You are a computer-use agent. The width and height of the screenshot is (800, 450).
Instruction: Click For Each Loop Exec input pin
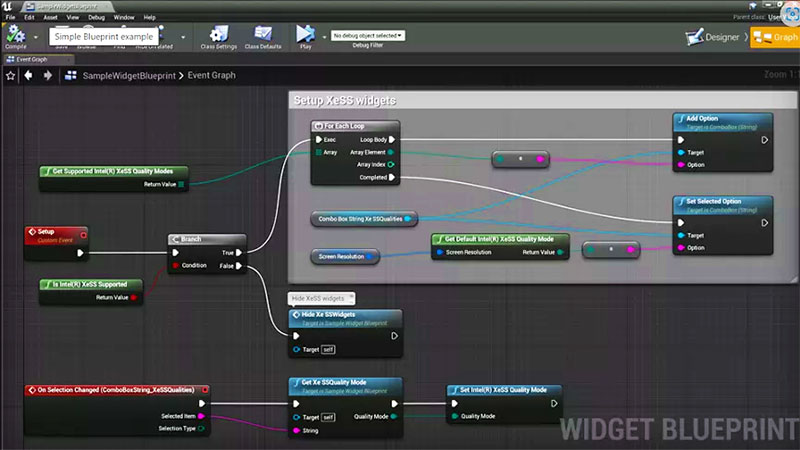coord(319,139)
